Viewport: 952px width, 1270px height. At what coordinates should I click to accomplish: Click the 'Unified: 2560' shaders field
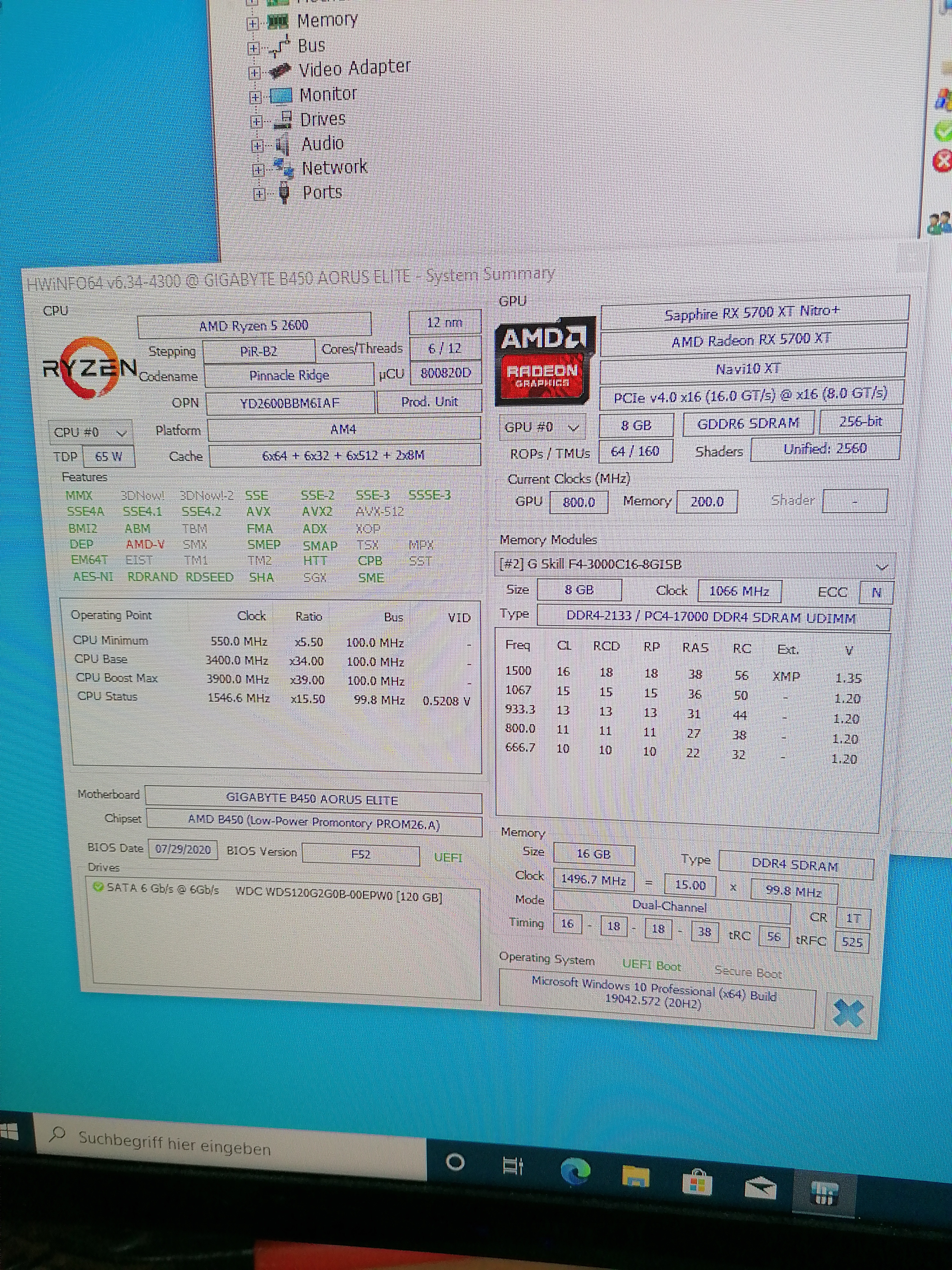tap(825, 448)
